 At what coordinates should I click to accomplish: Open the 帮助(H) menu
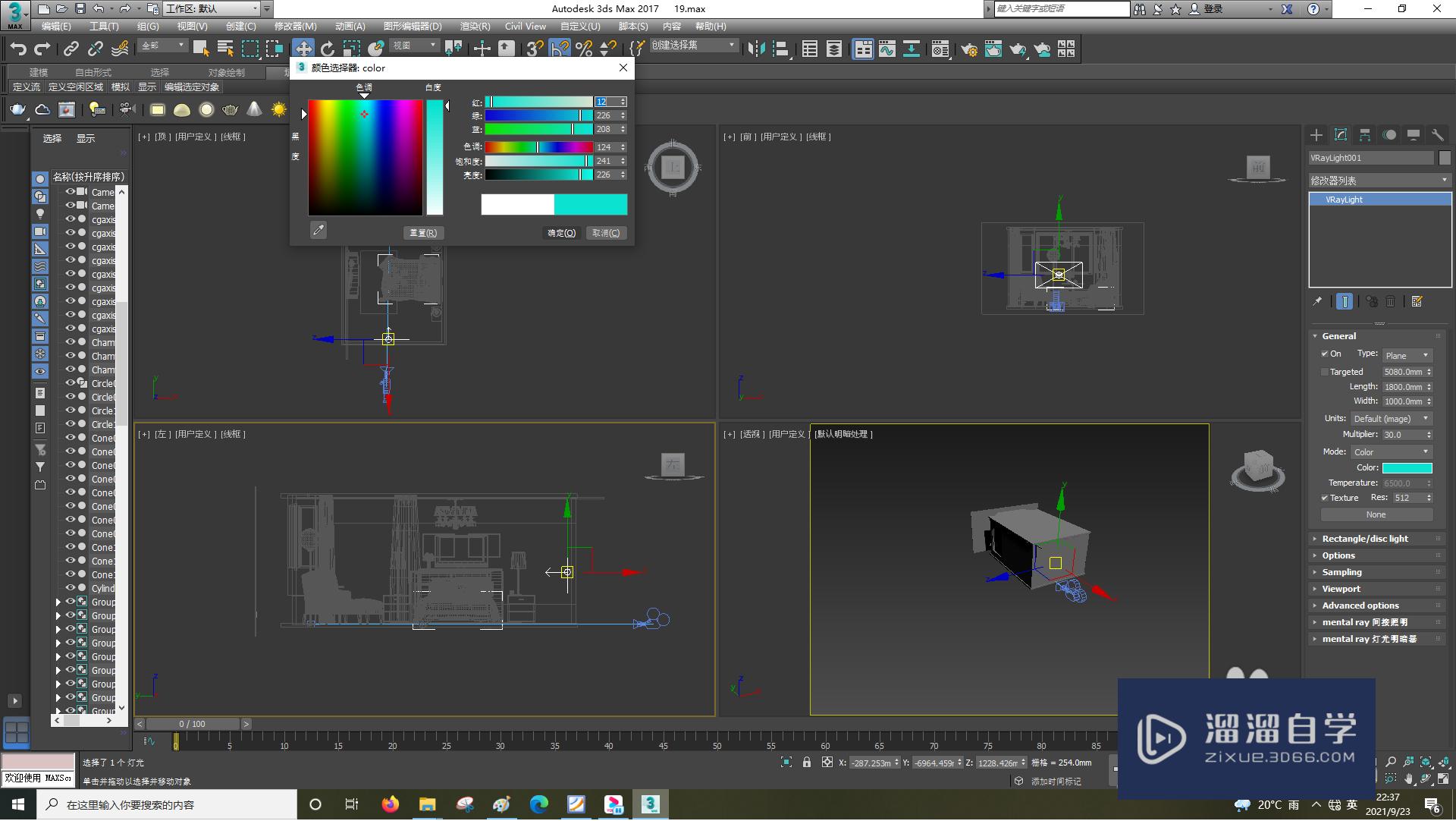coord(711,27)
